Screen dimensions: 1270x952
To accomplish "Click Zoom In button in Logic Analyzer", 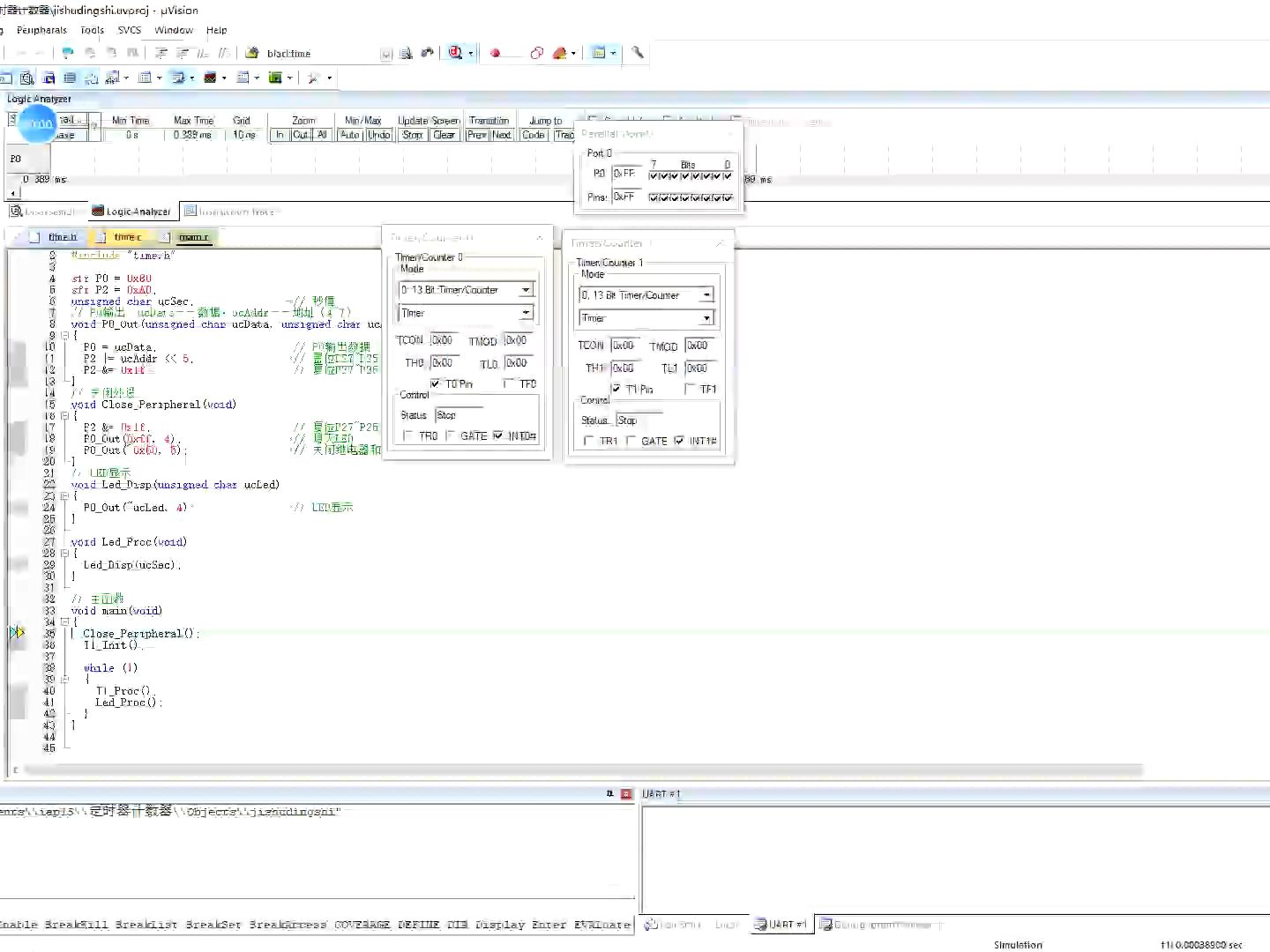I will 280,135.
